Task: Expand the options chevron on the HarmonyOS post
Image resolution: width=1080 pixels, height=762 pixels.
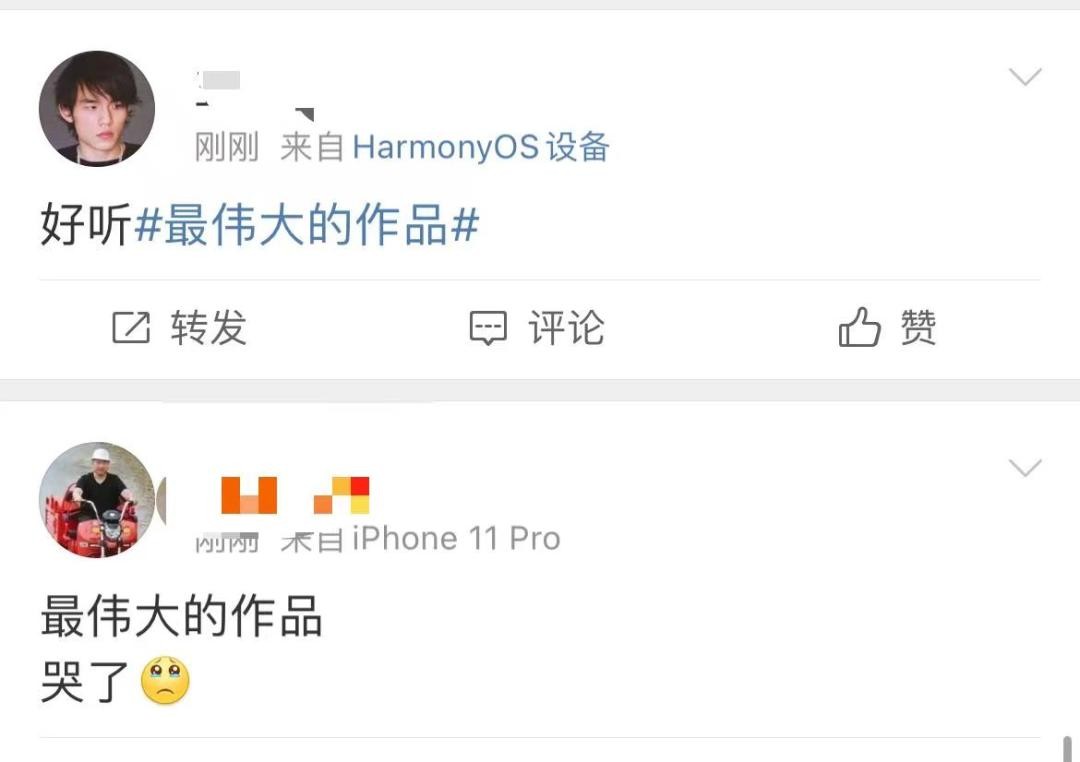Action: (x=1025, y=76)
